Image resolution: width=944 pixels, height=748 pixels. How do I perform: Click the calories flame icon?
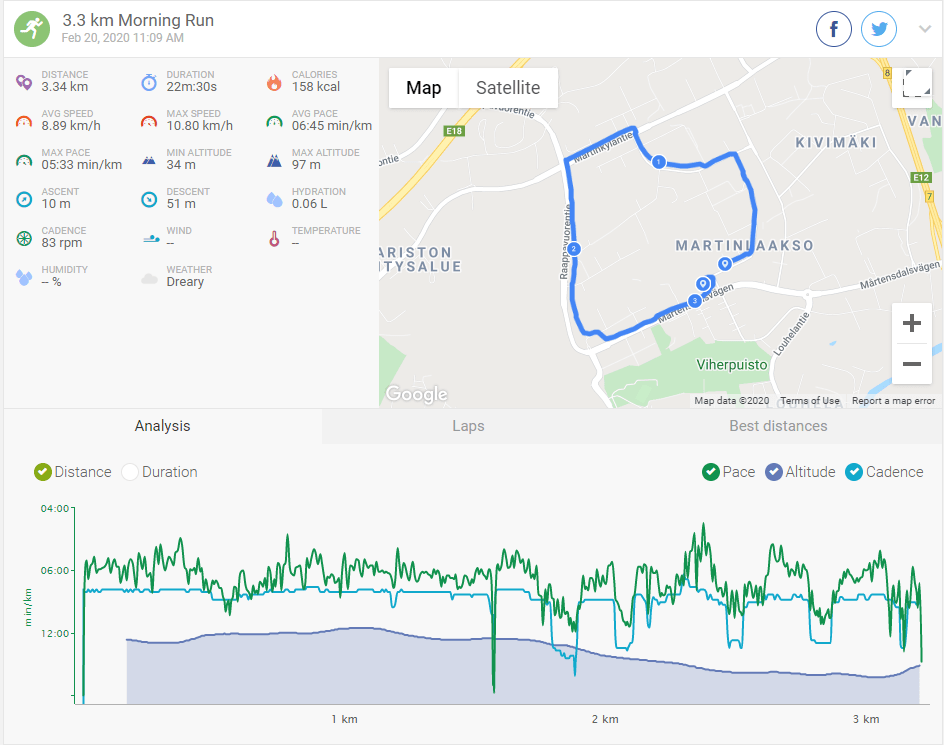[x=274, y=82]
